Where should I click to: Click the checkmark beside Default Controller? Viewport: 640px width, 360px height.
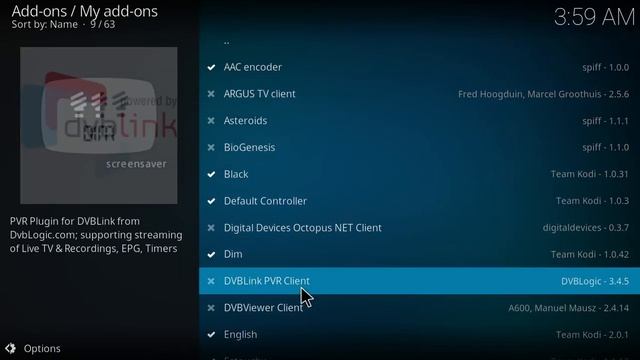(211, 201)
